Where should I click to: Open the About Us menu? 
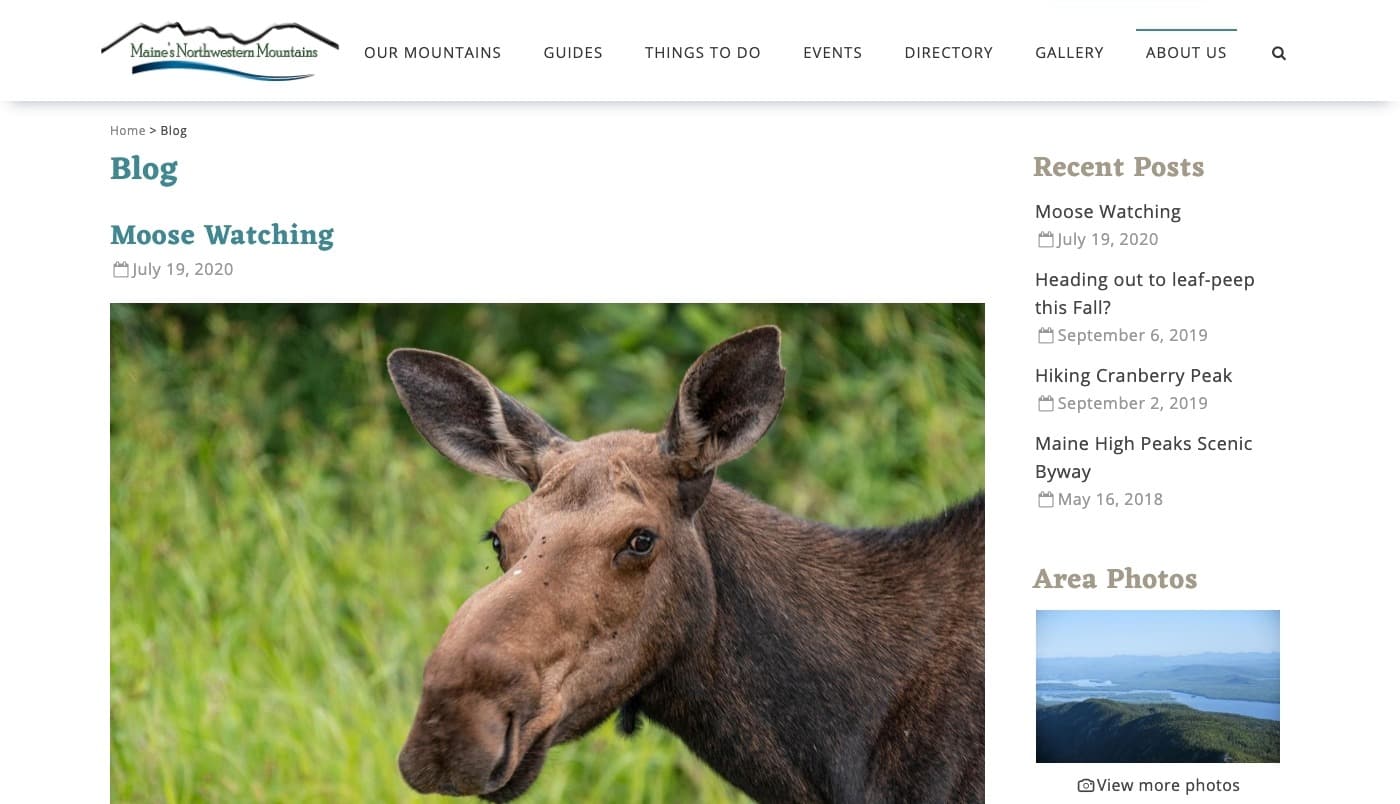tap(1186, 53)
